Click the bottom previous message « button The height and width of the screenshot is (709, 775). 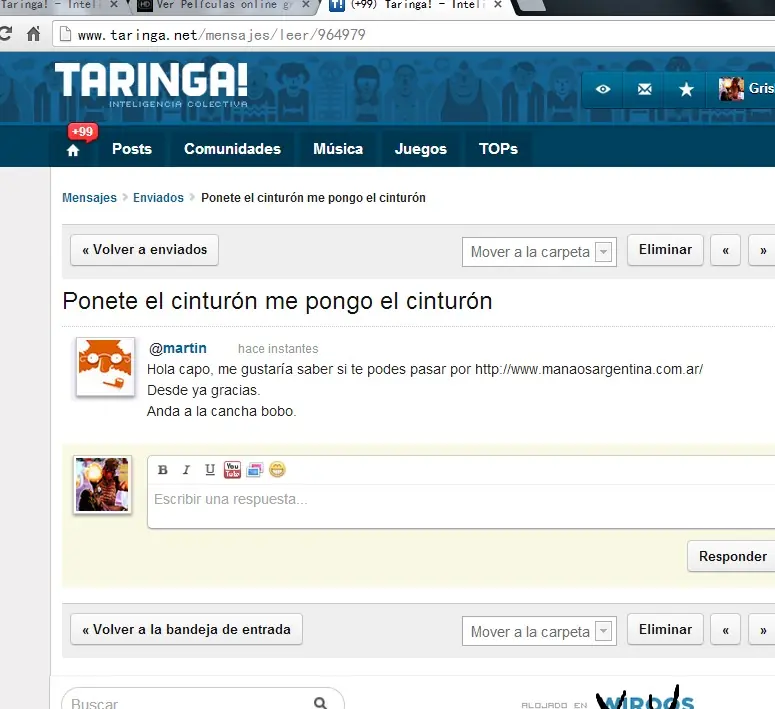point(725,629)
